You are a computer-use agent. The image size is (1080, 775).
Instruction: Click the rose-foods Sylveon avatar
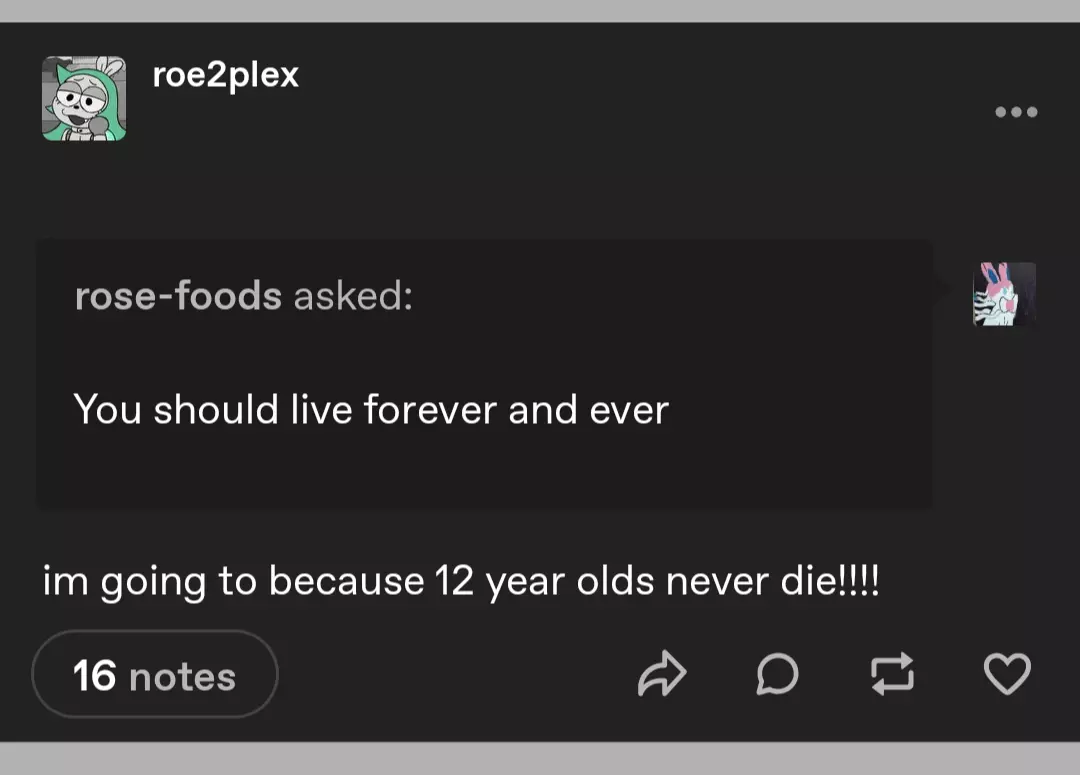click(1004, 294)
